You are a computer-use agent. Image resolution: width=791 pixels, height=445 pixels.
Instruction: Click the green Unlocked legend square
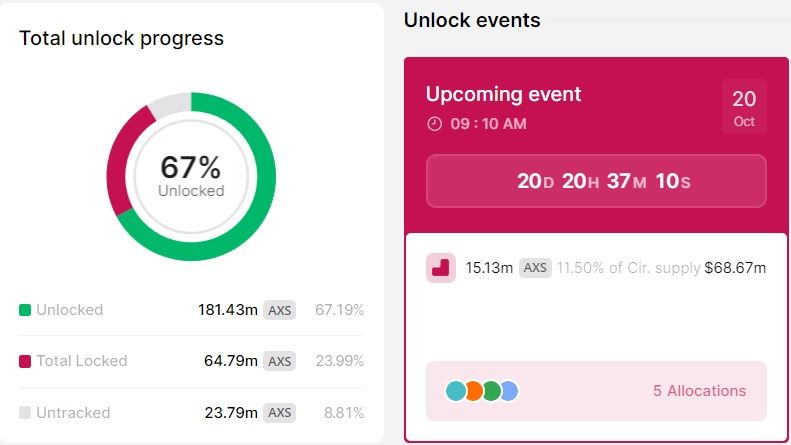pos(25,310)
